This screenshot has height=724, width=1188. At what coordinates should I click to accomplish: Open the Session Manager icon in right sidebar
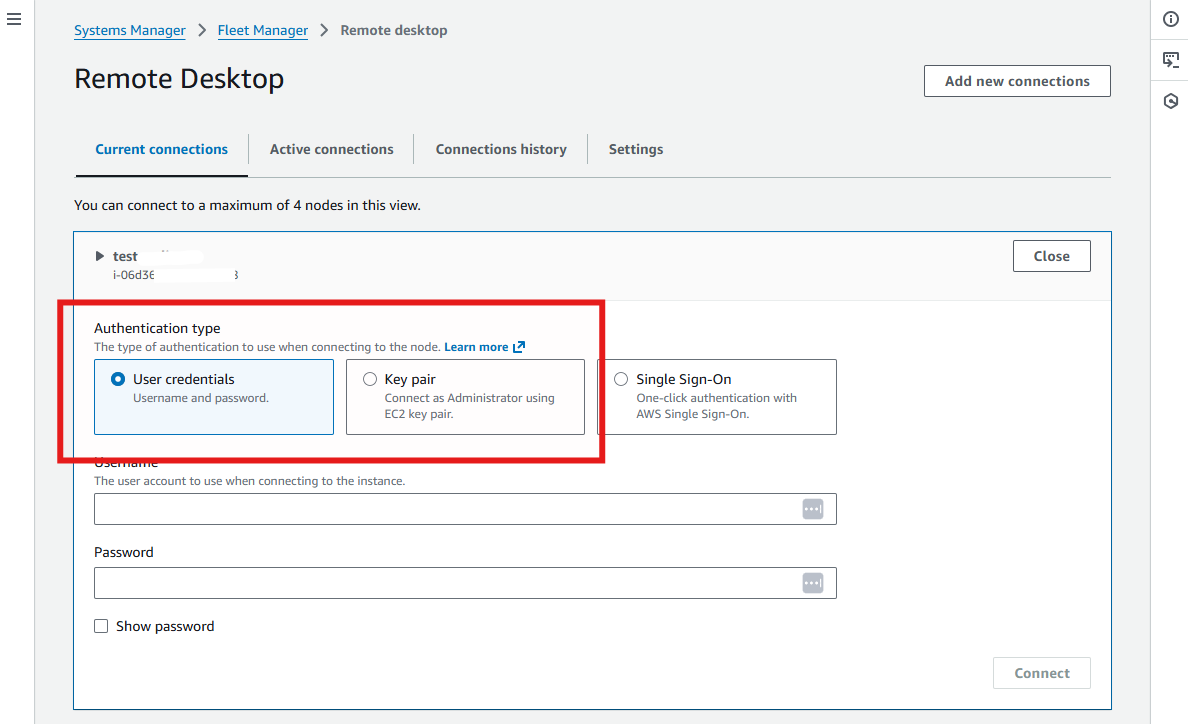pos(1170,59)
